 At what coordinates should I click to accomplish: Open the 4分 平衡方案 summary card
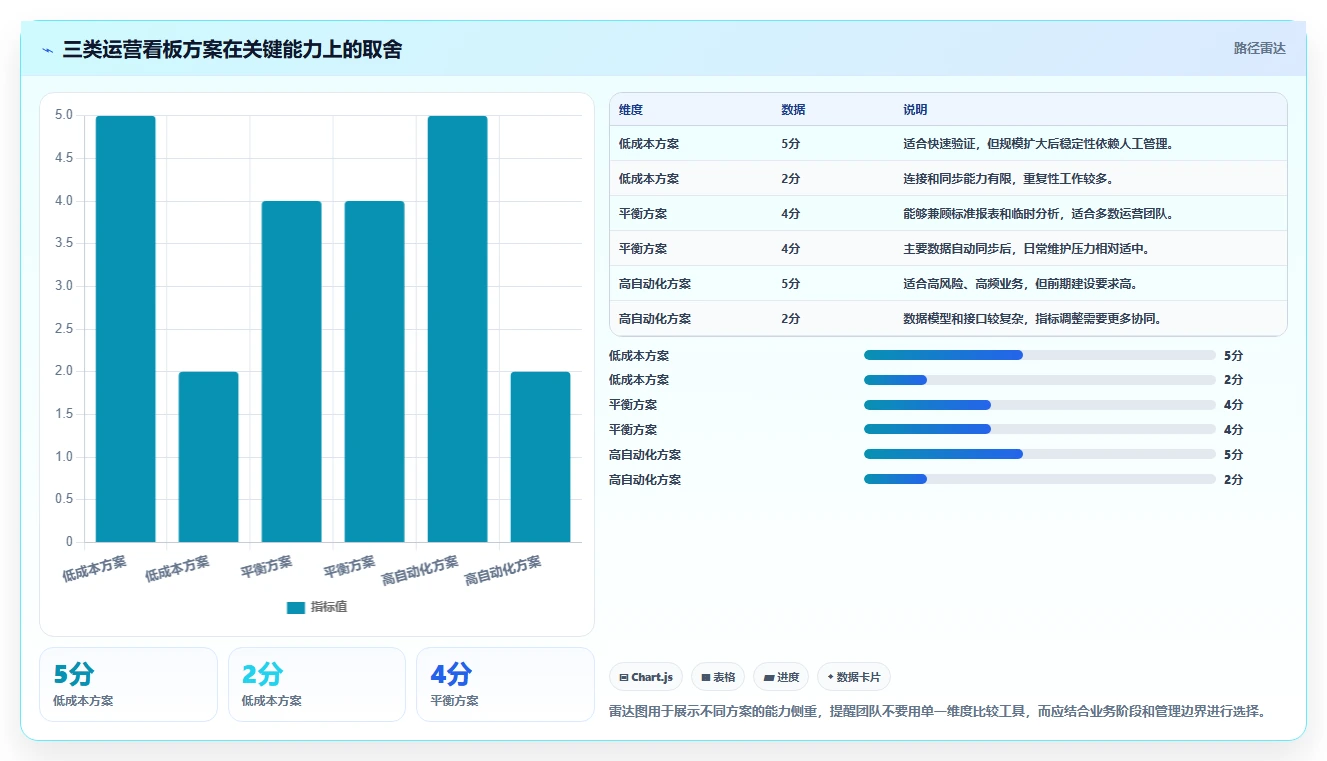505,684
